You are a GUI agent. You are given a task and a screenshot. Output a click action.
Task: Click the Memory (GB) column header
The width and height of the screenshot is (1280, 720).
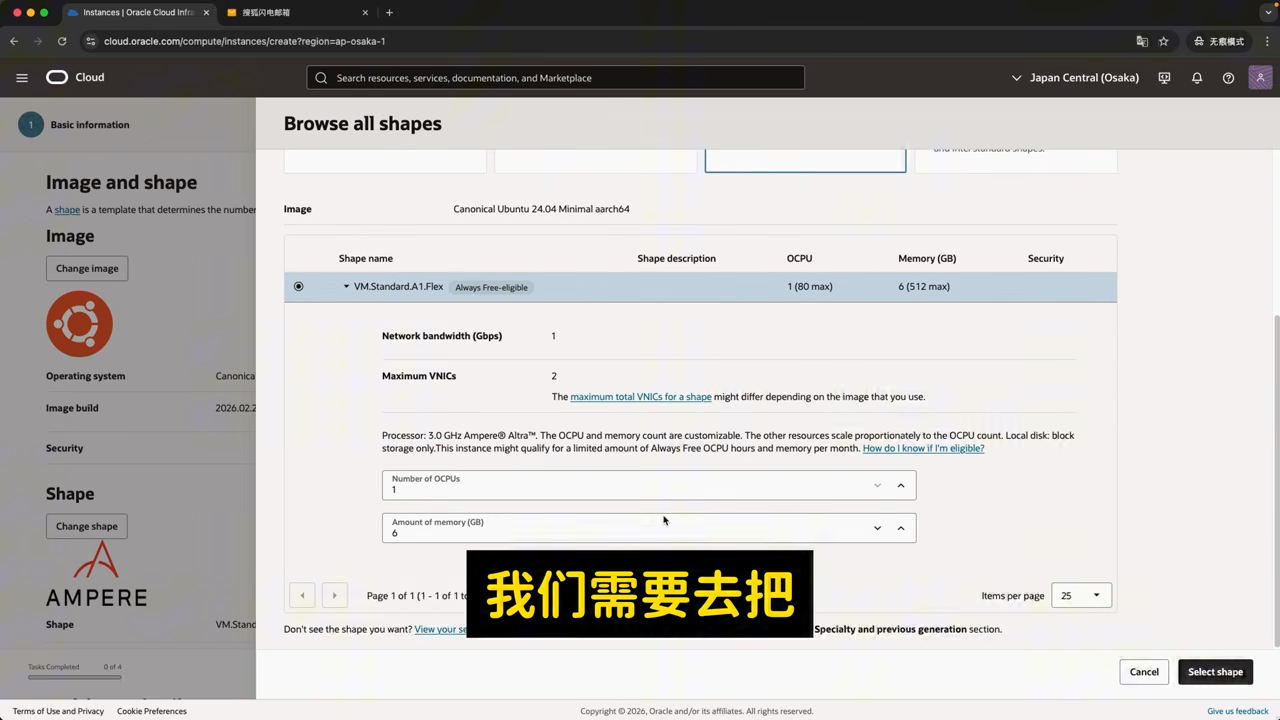click(927, 258)
